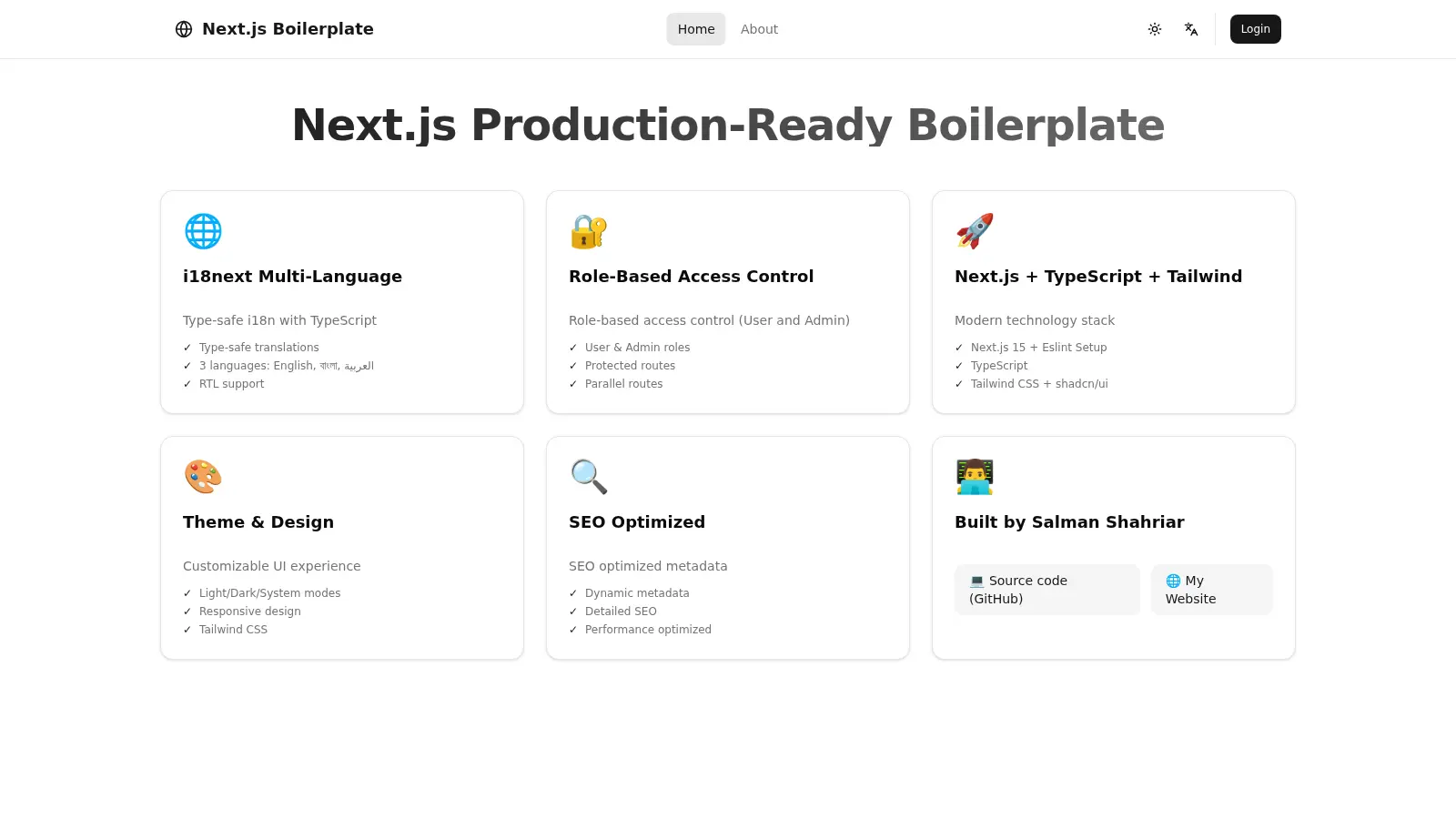Image resolution: width=1456 pixels, height=819 pixels.
Task: Open the My Website link
Action: click(x=1212, y=590)
